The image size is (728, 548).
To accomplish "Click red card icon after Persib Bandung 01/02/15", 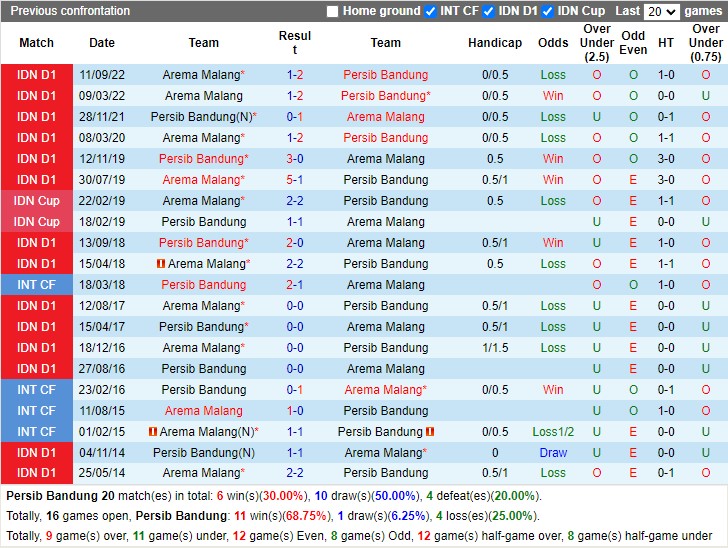I will tap(430, 431).
